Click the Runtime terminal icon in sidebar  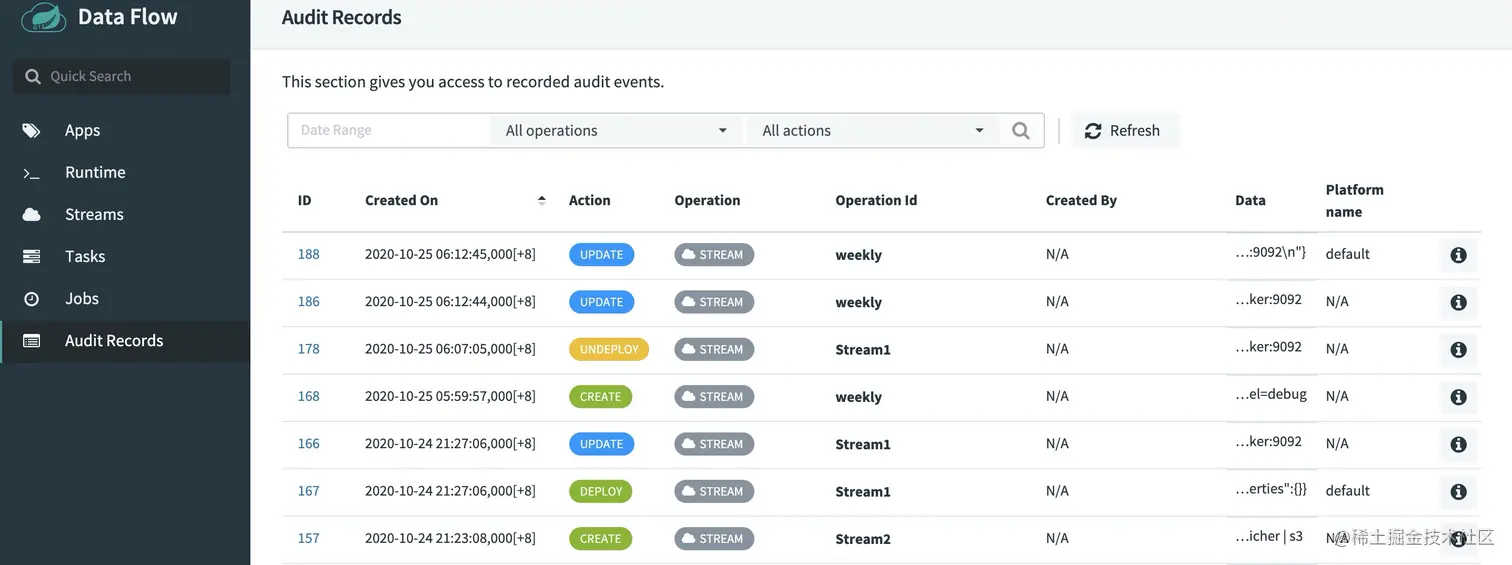tap(32, 173)
